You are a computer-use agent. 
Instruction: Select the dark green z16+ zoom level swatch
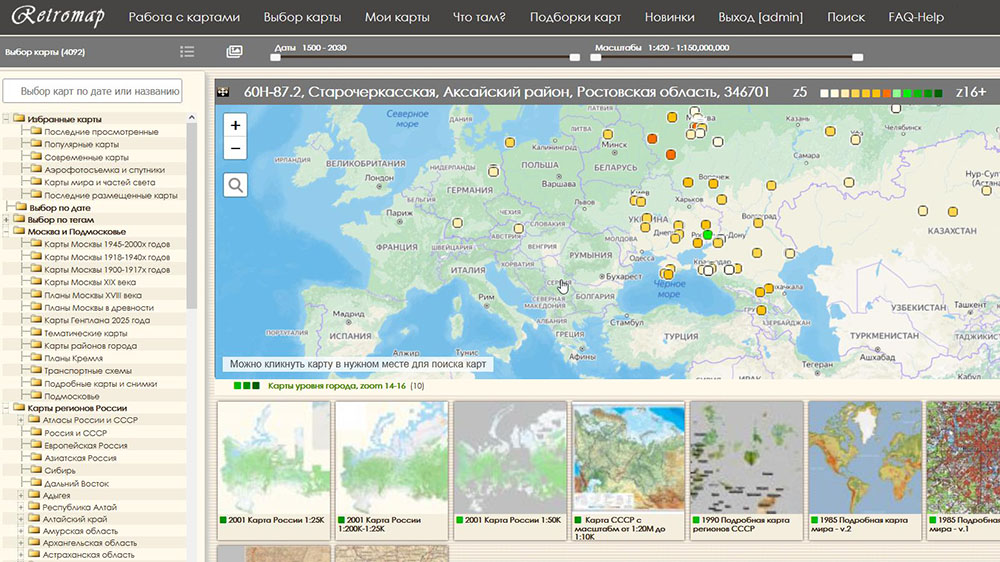[x=938, y=93]
